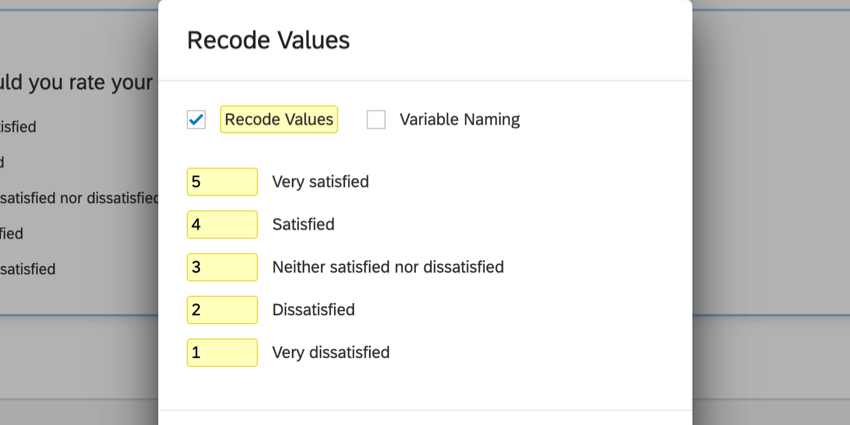Viewport: 850px width, 425px height.
Task: Click the fourth background answer choice
Action: click(x=12, y=234)
